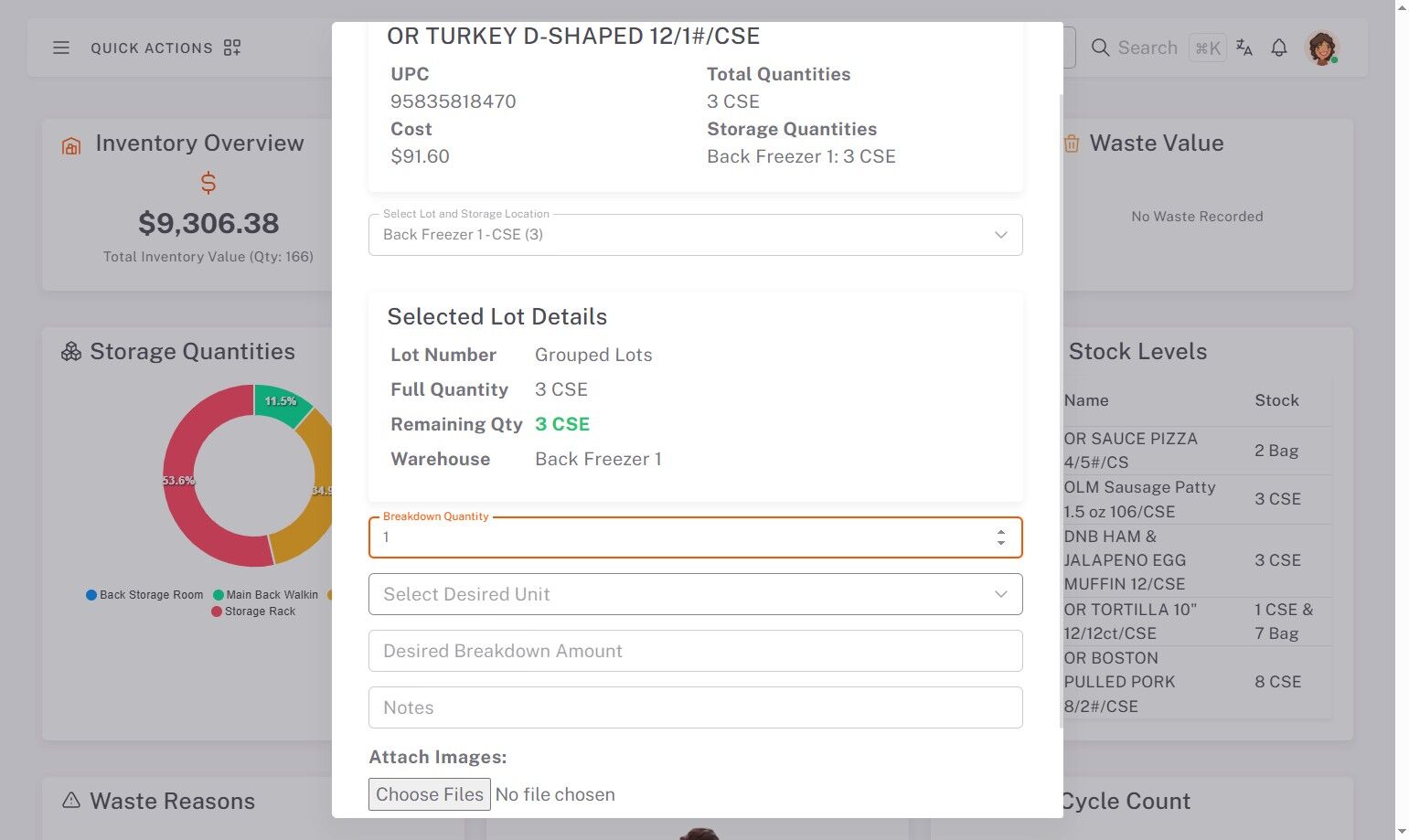Image resolution: width=1409 pixels, height=840 pixels.
Task: Open the user avatar profile menu
Action: click(1321, 48)
